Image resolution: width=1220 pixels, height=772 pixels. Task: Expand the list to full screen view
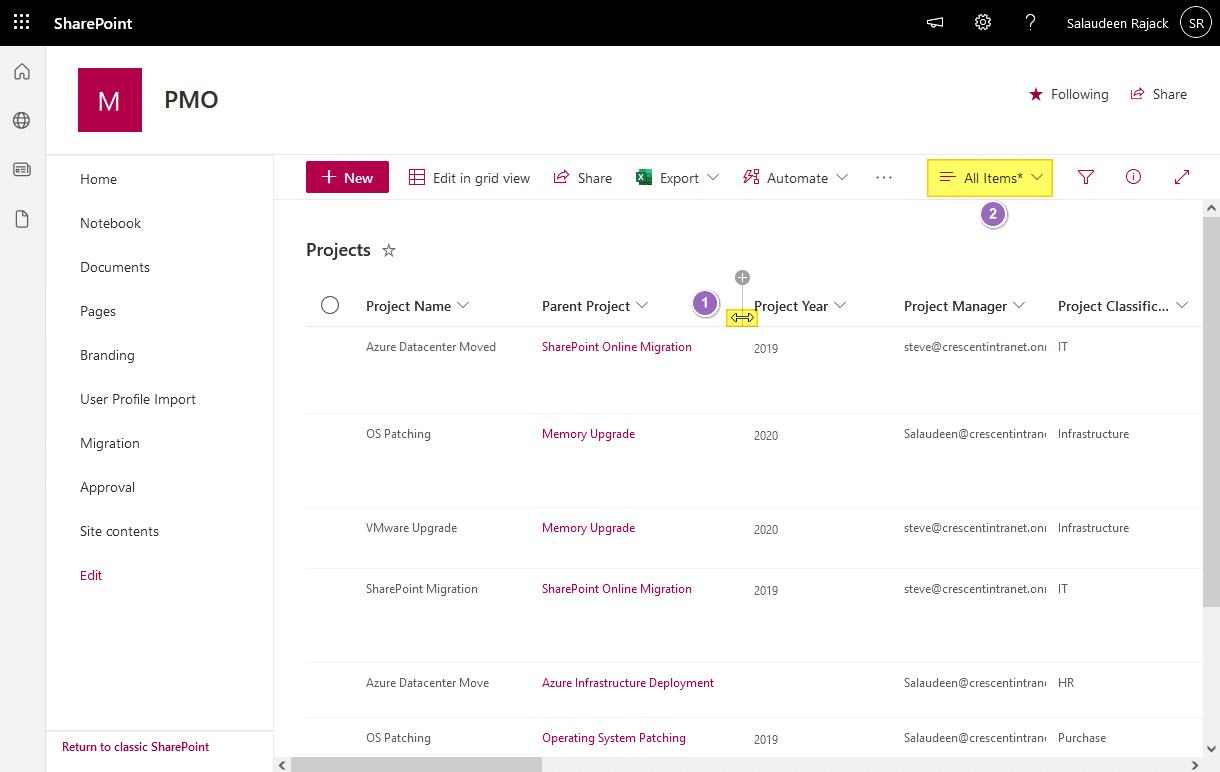coord(1182,177)
